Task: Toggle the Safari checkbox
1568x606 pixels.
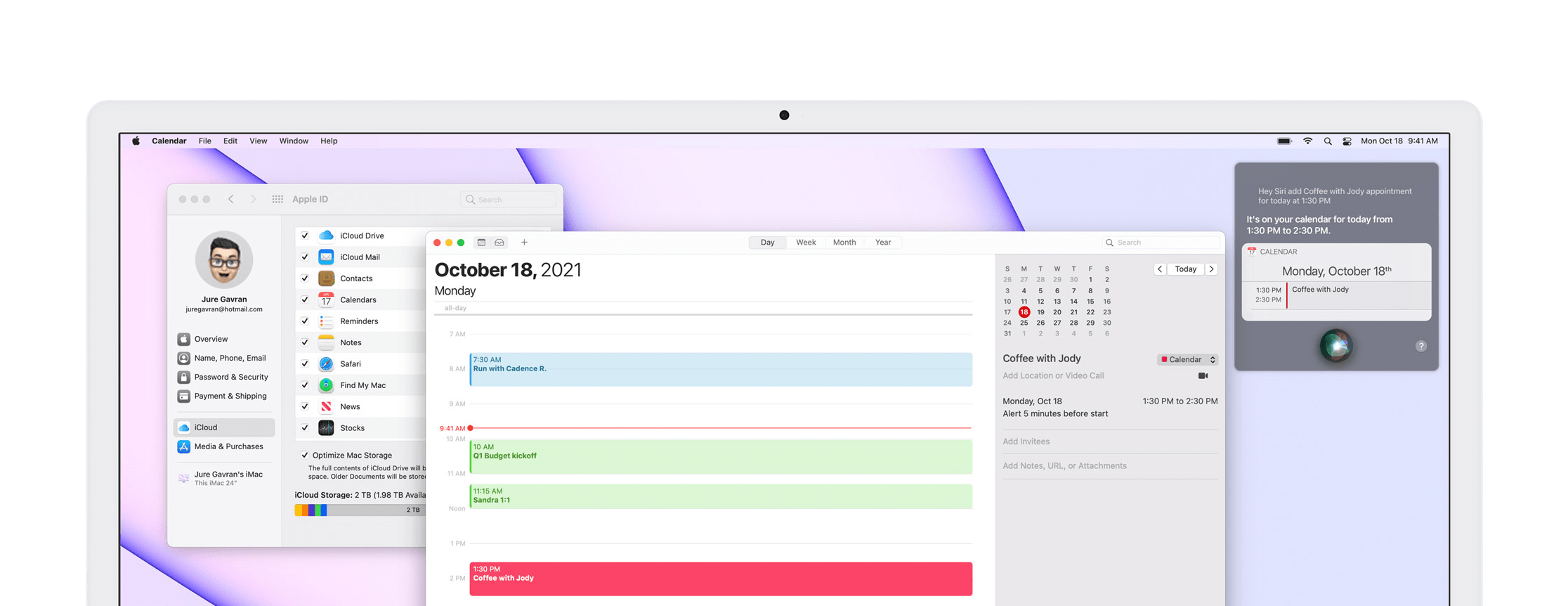Action: tap(305, 364)
